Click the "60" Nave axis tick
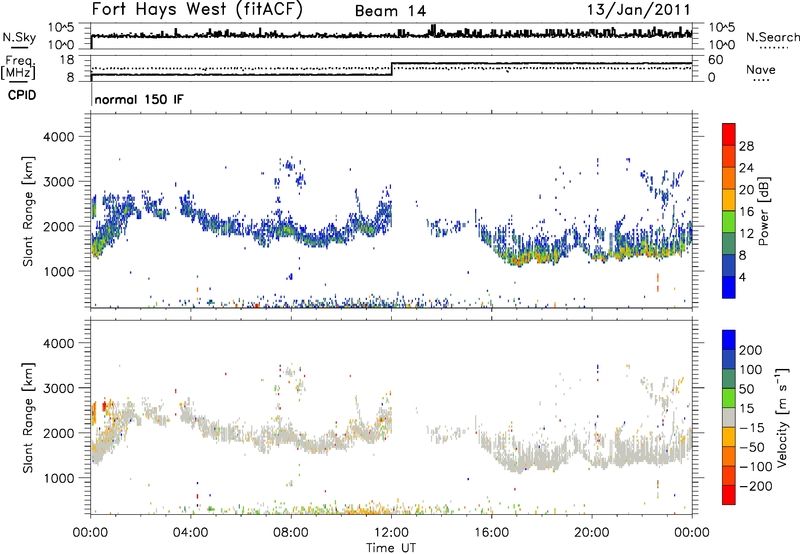 click(x=715, y=60)
